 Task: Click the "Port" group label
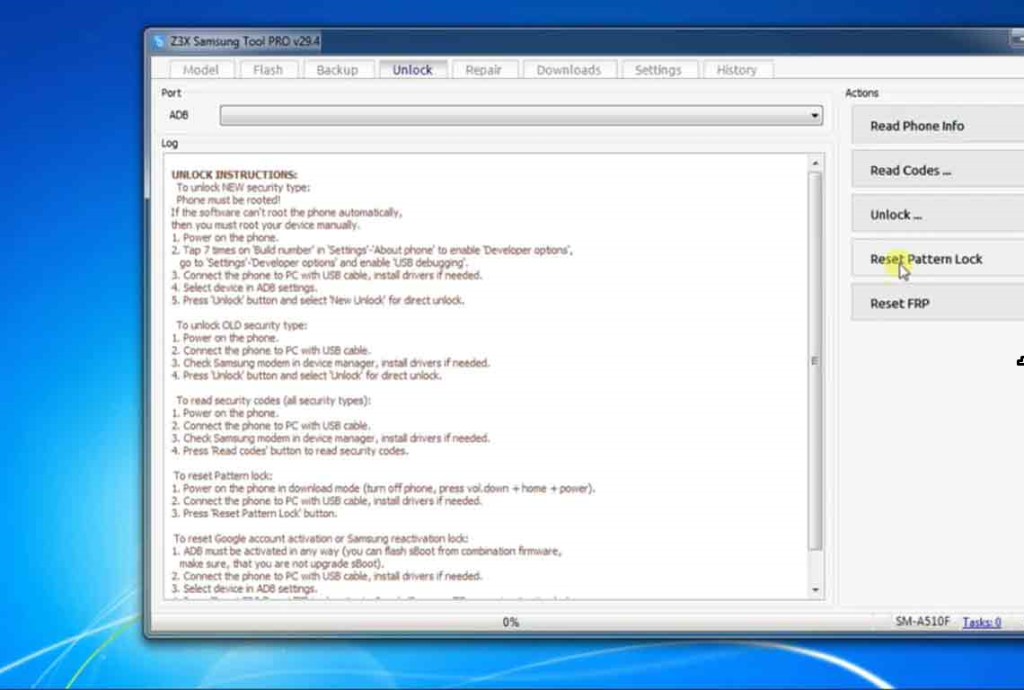click(x=171, y=93)
